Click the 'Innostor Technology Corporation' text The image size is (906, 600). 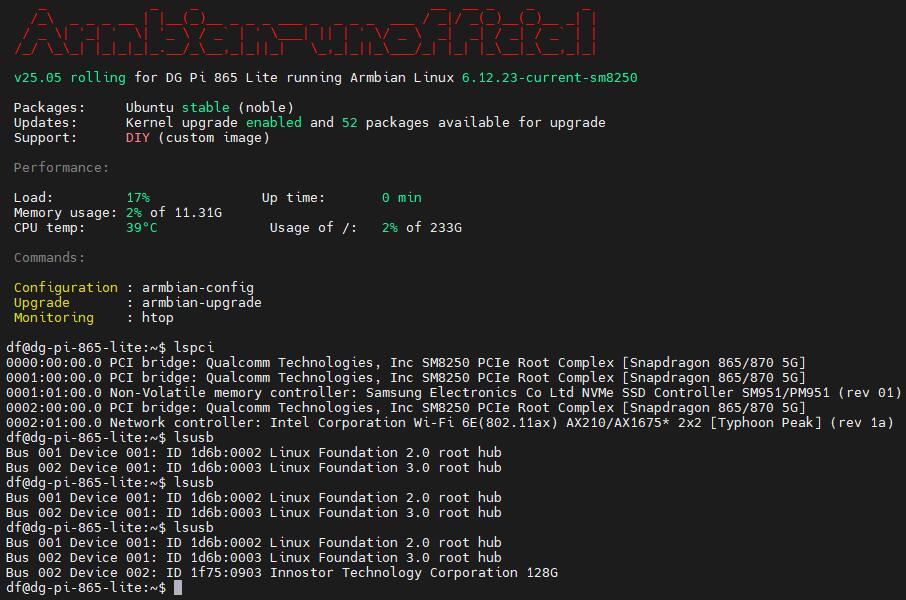(x=393, y=573)
